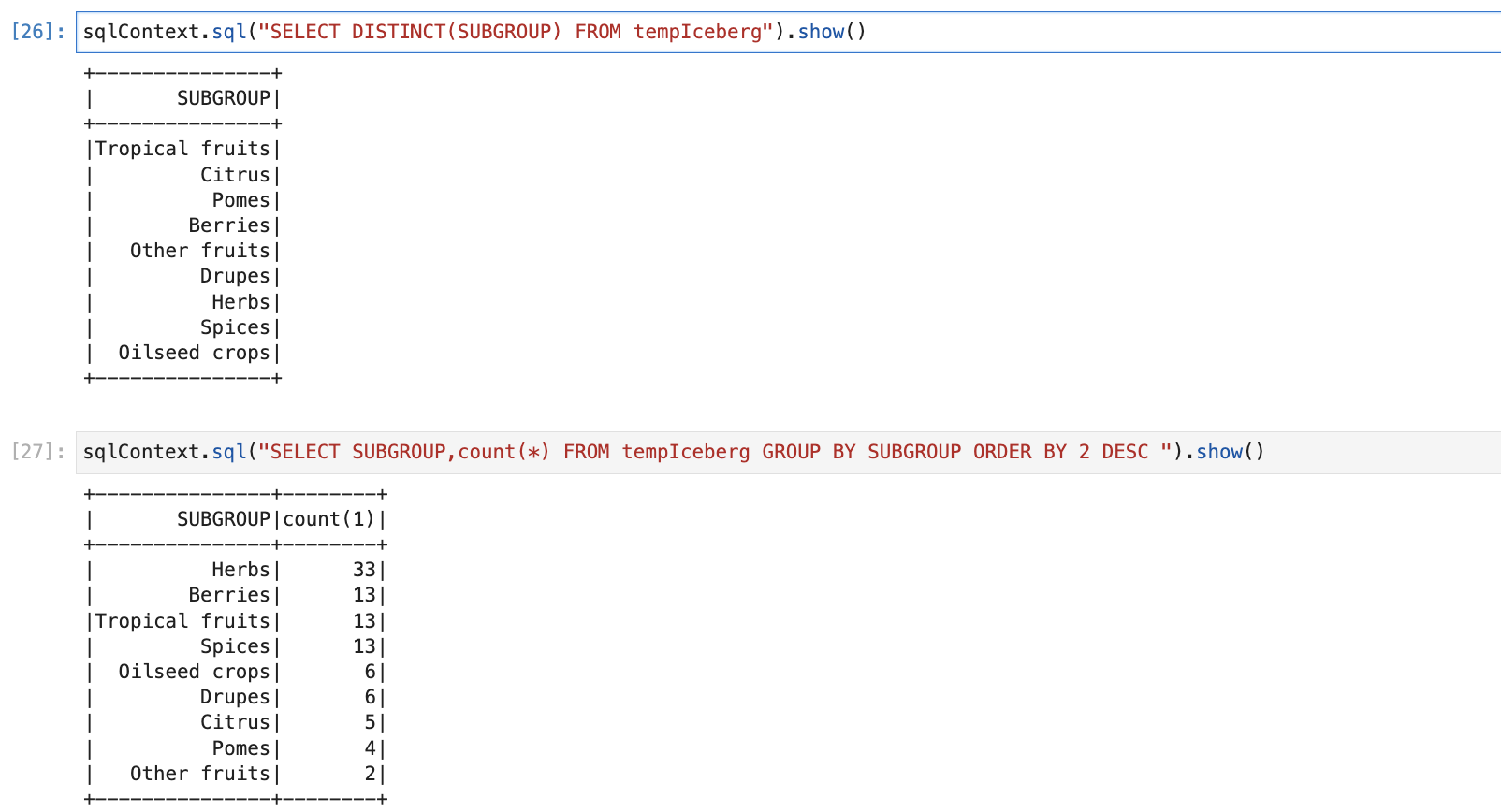
Task: Click the show() call in cell 26
Action: point(831,32)
